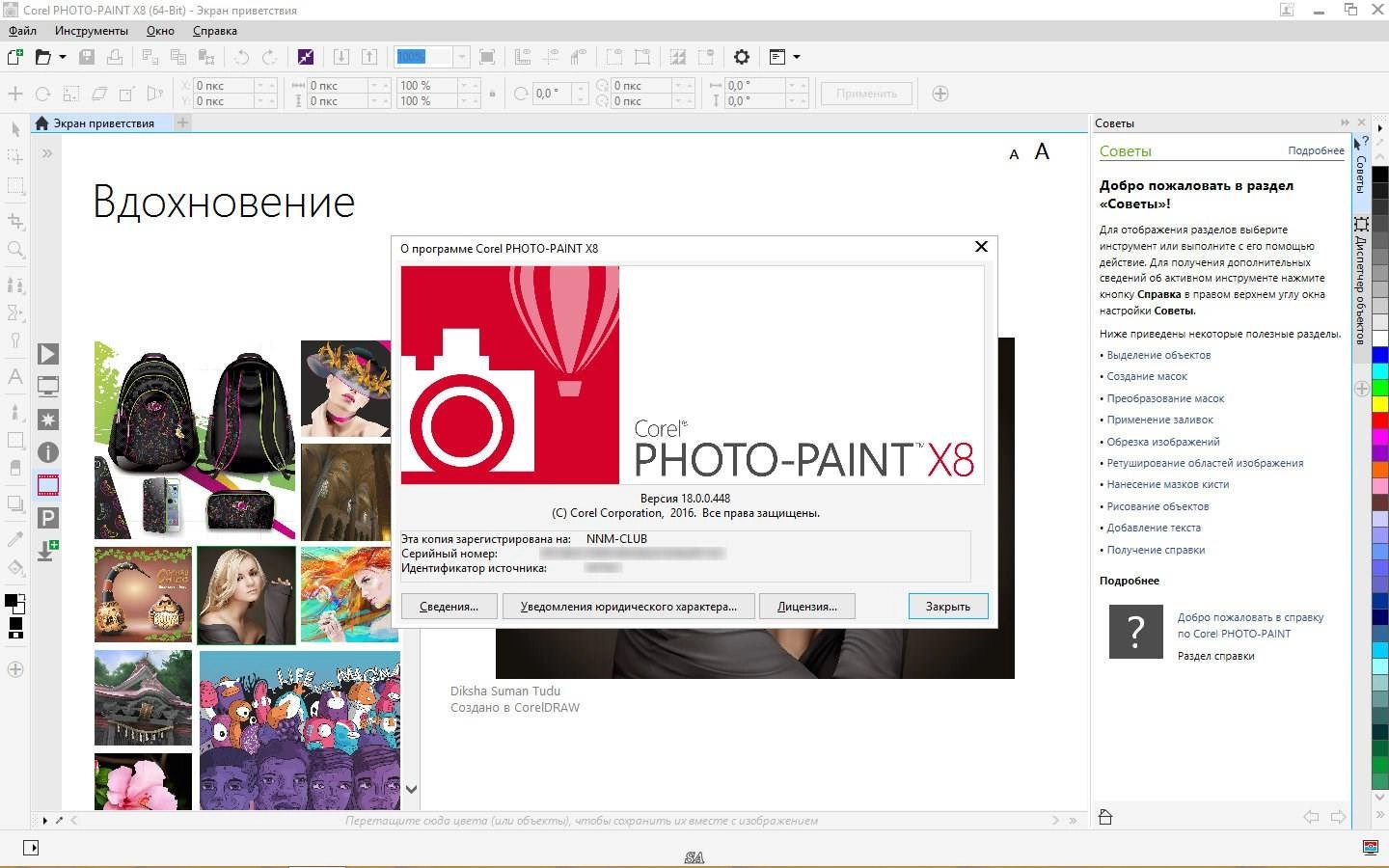Click the Open file folder icon

42,57
